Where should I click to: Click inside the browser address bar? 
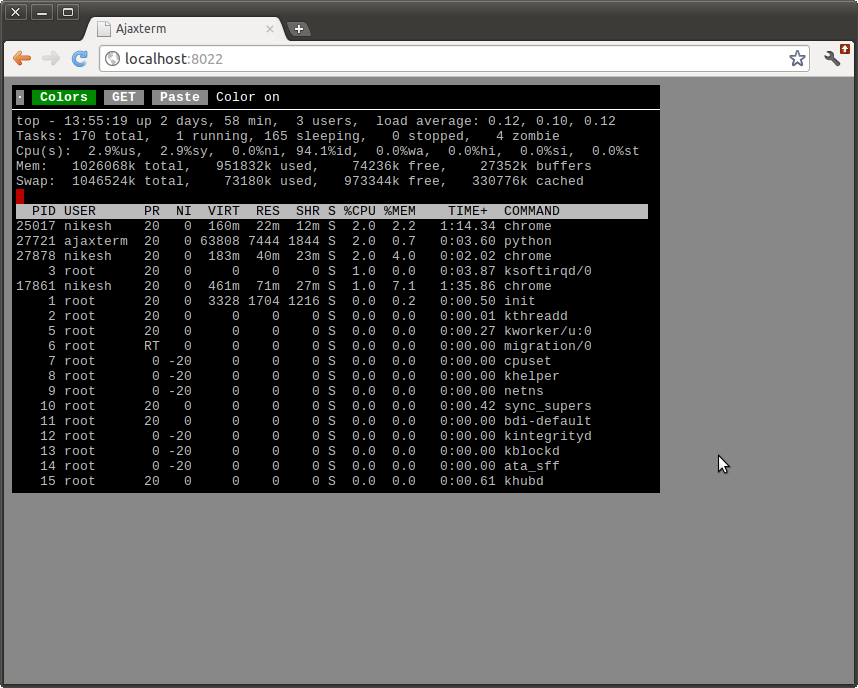400,59
